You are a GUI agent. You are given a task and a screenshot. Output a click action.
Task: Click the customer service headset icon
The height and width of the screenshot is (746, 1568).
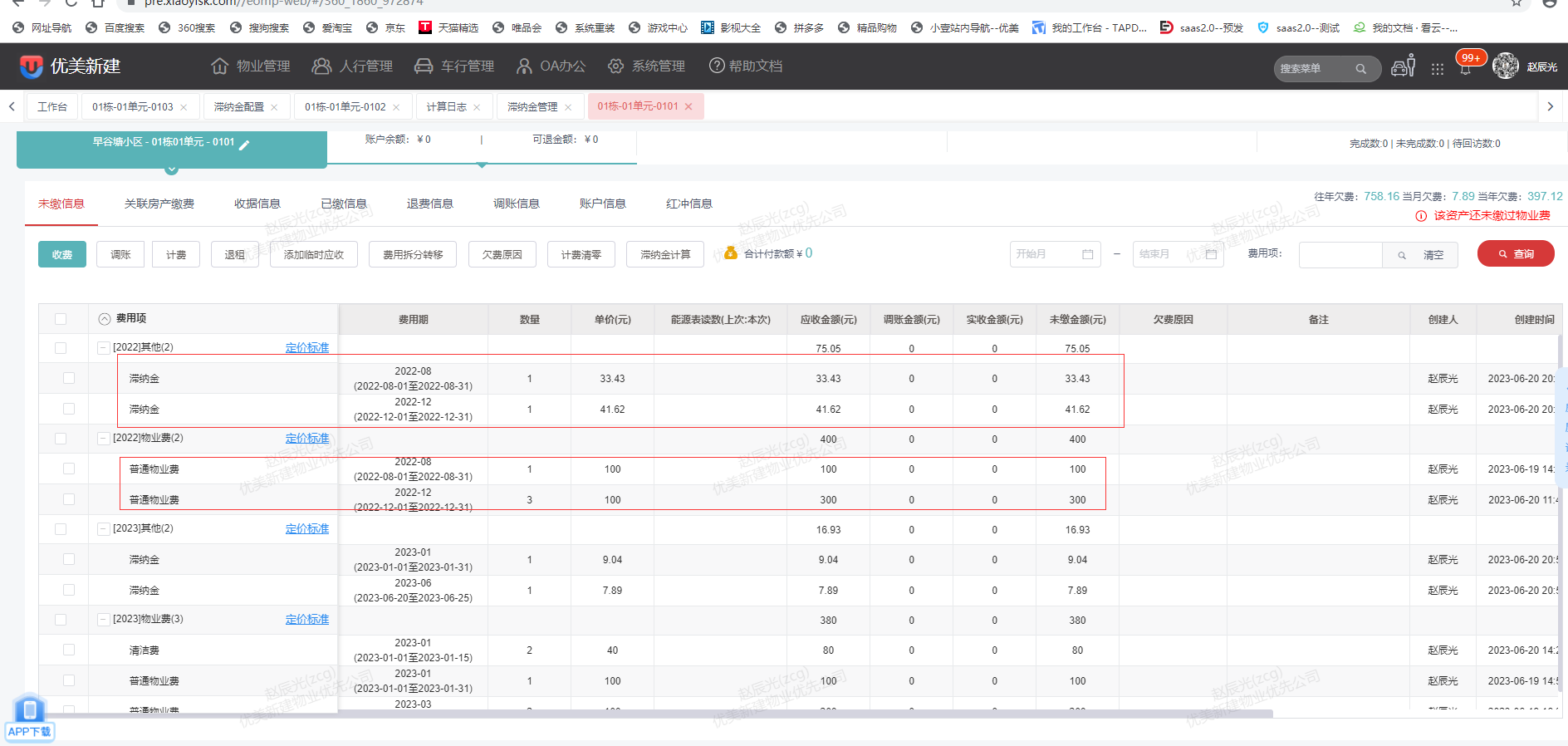pos(1403,66)
